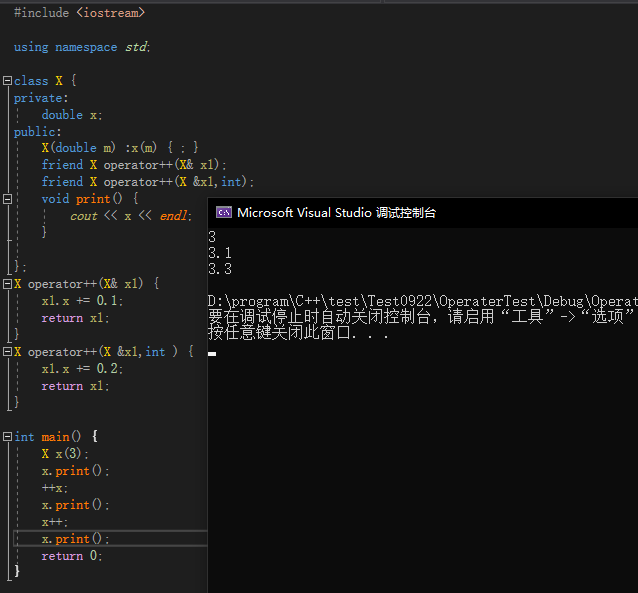
Task: Click the '++x;' statement in main
Action: click(x=55, y=488)
